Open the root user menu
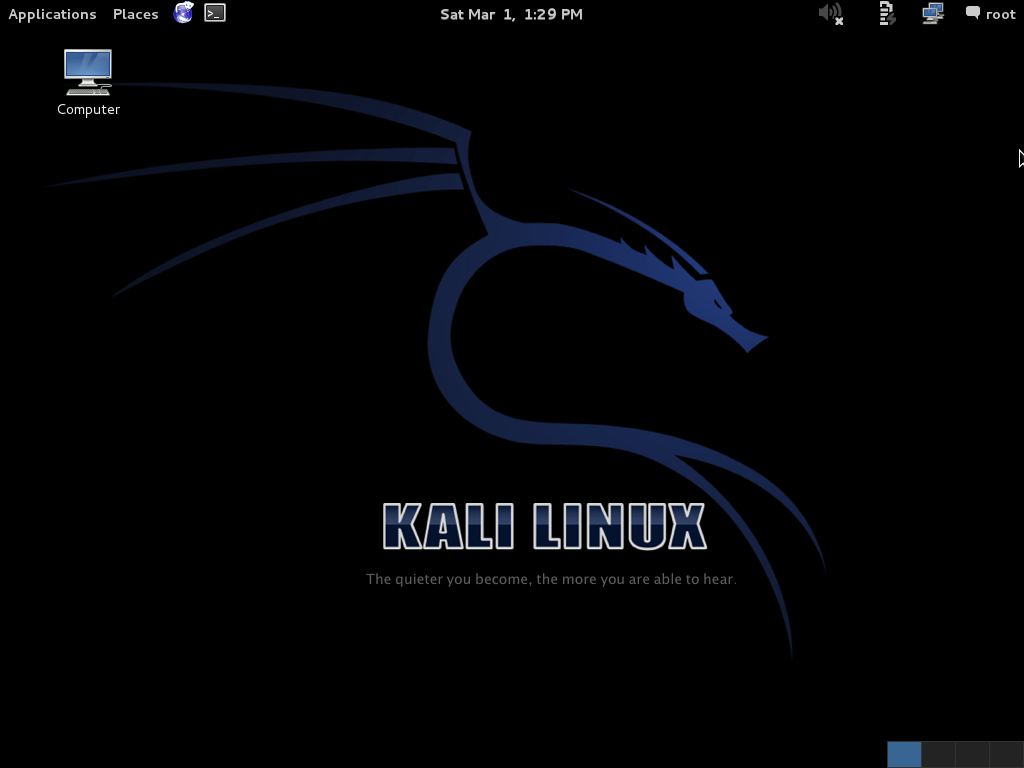This screenshot has width=1024, height=768. coord(991,14)
